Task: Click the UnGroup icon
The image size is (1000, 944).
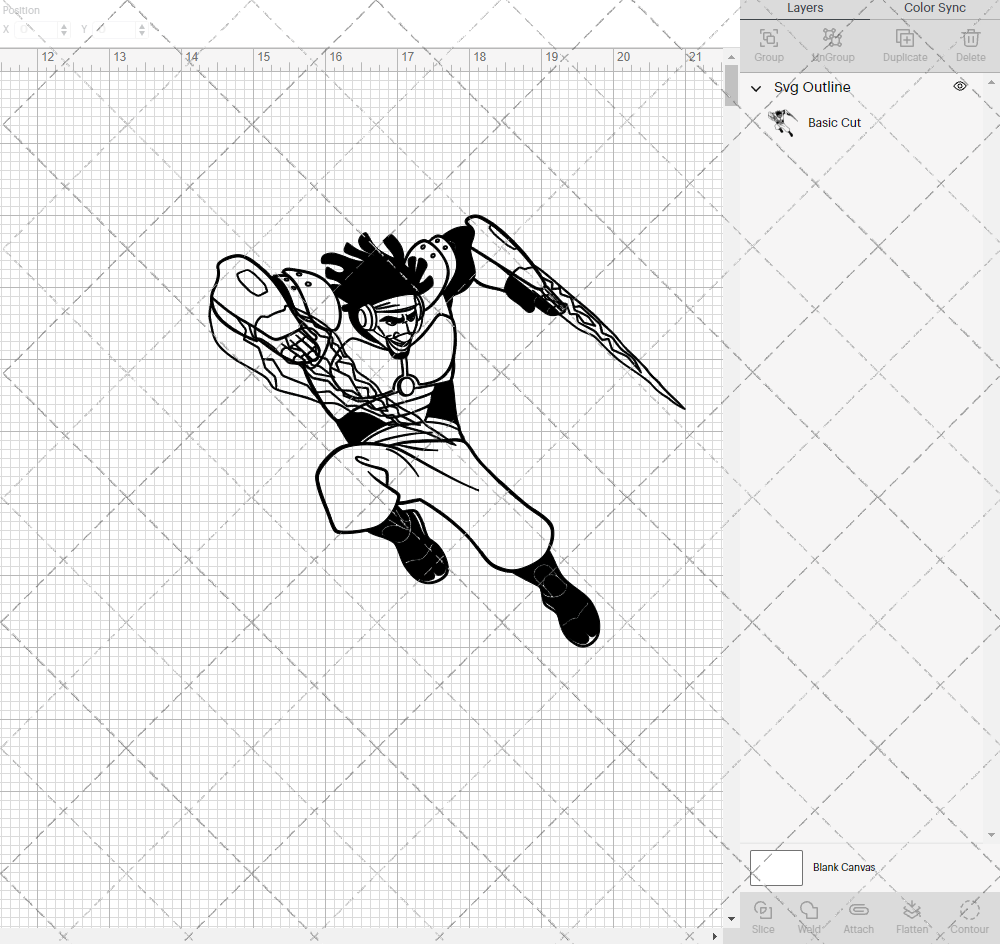Action: tap(832, 38)
